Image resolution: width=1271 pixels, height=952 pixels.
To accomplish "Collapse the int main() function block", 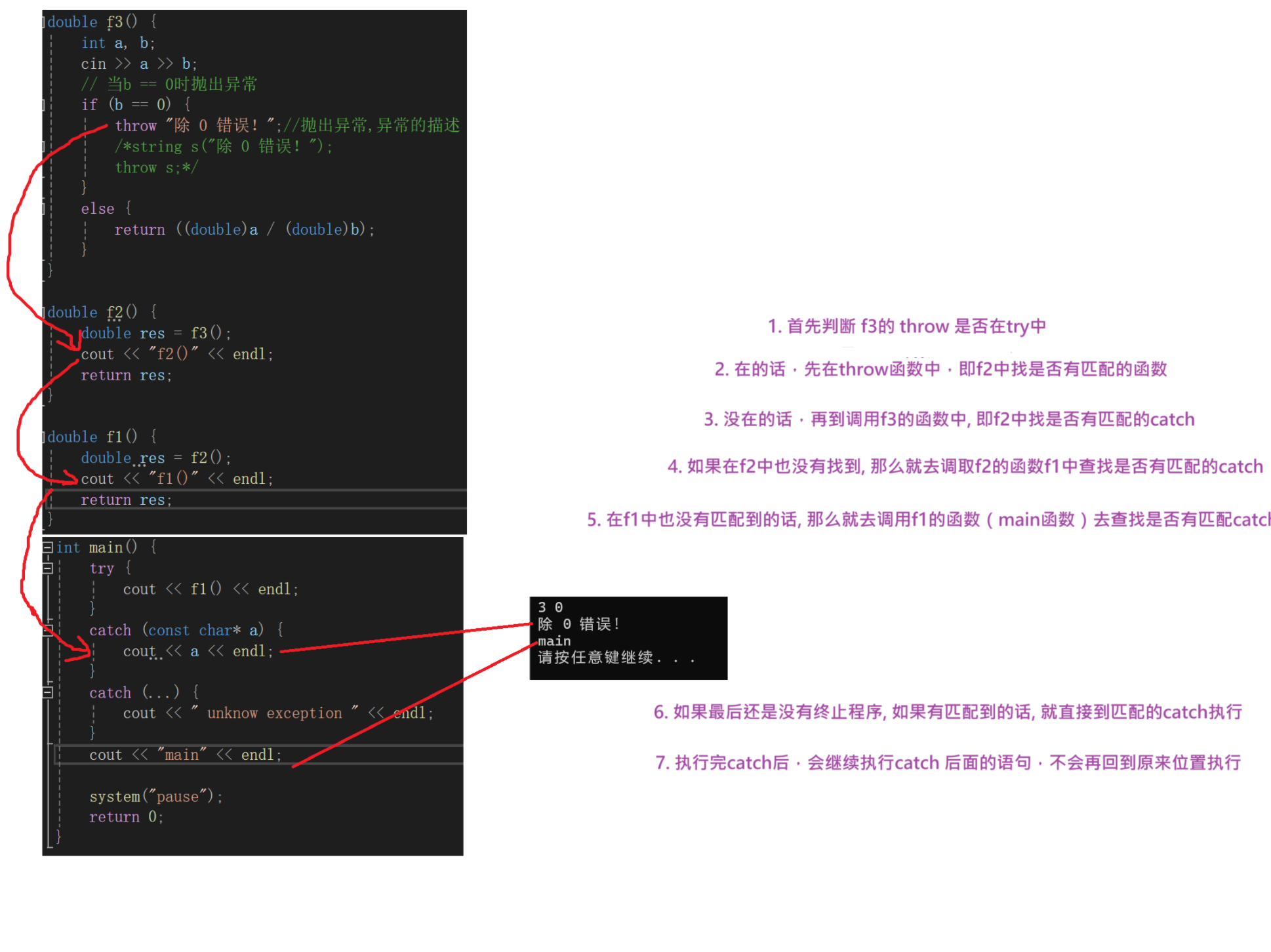I will click(48, 547).
